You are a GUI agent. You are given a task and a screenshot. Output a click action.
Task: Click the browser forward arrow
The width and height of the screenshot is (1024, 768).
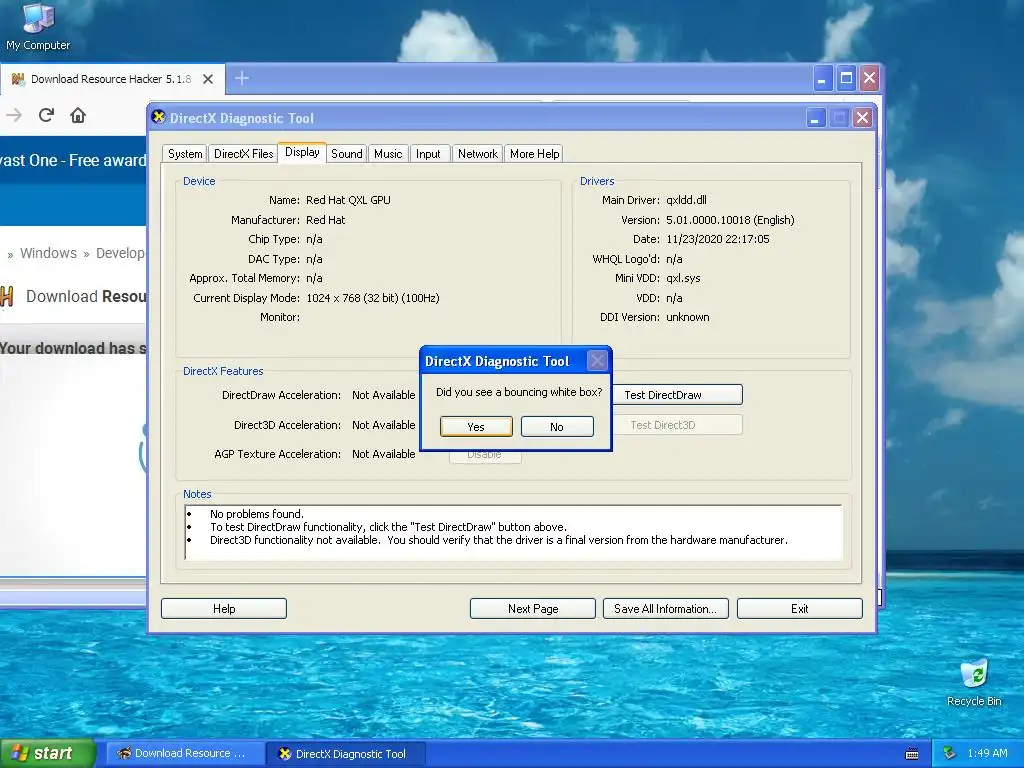pos(14,116)
